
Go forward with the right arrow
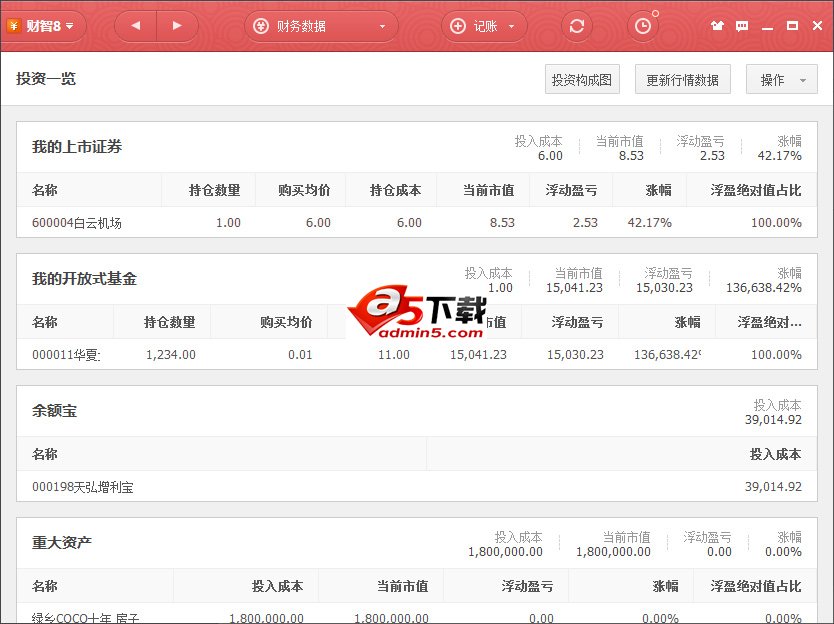tap(177, 26)
